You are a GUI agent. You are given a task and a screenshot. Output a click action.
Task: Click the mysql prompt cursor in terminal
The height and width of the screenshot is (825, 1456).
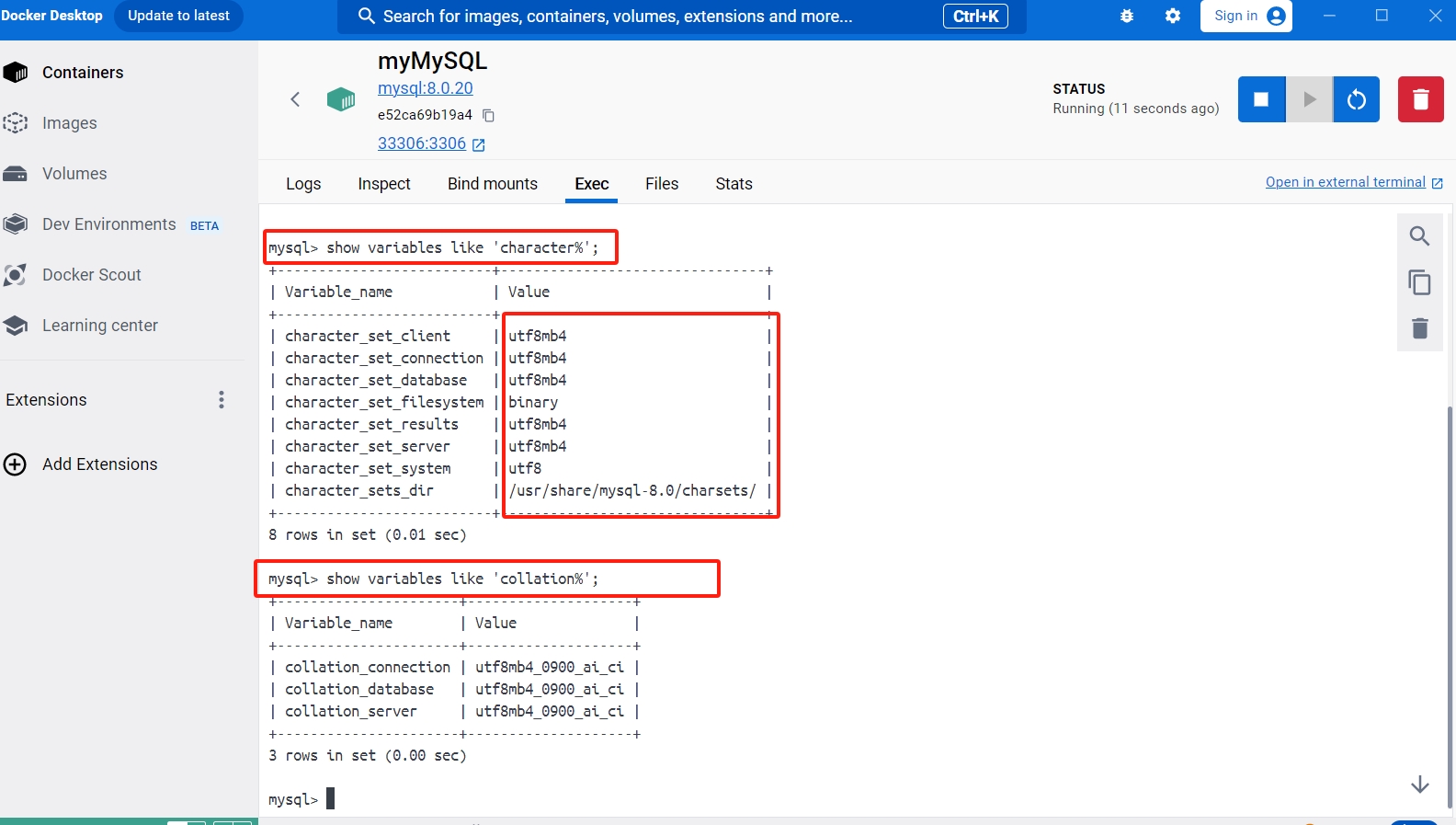coord(330,798)
